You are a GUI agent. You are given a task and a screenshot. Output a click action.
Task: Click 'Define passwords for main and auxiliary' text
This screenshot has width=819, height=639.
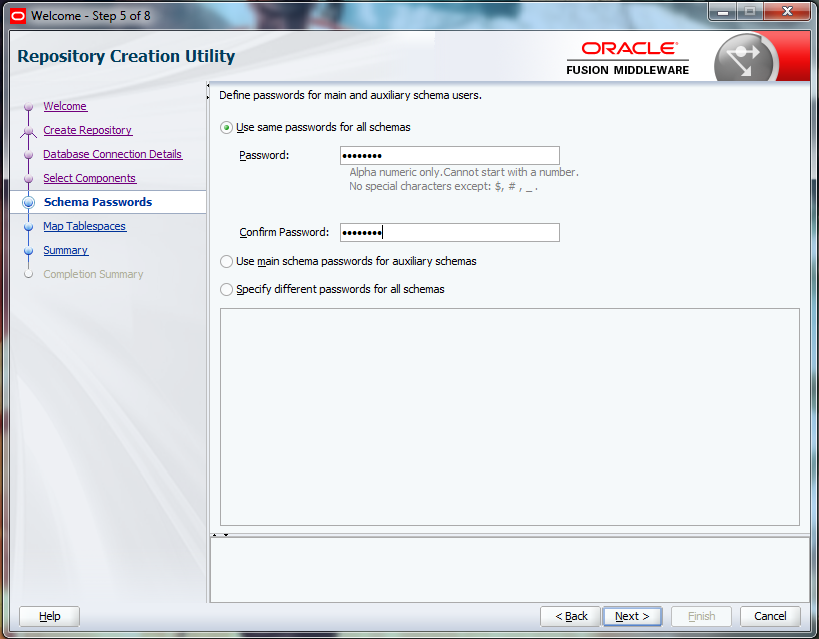[x=350, y=96]
